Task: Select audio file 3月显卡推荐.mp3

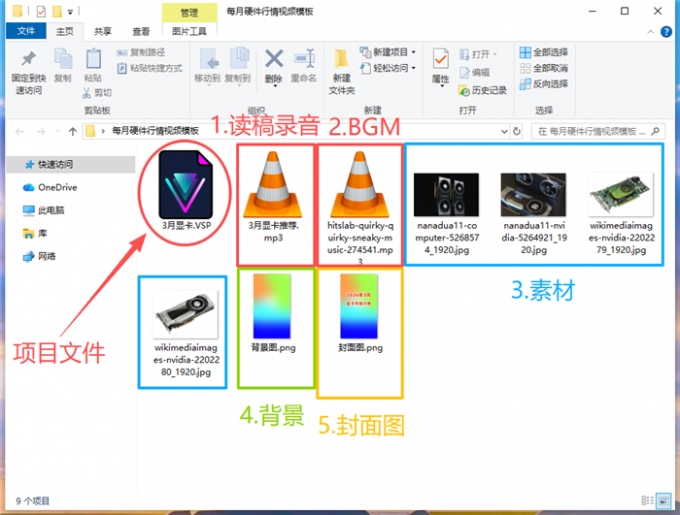Action: tap(273, 196)
